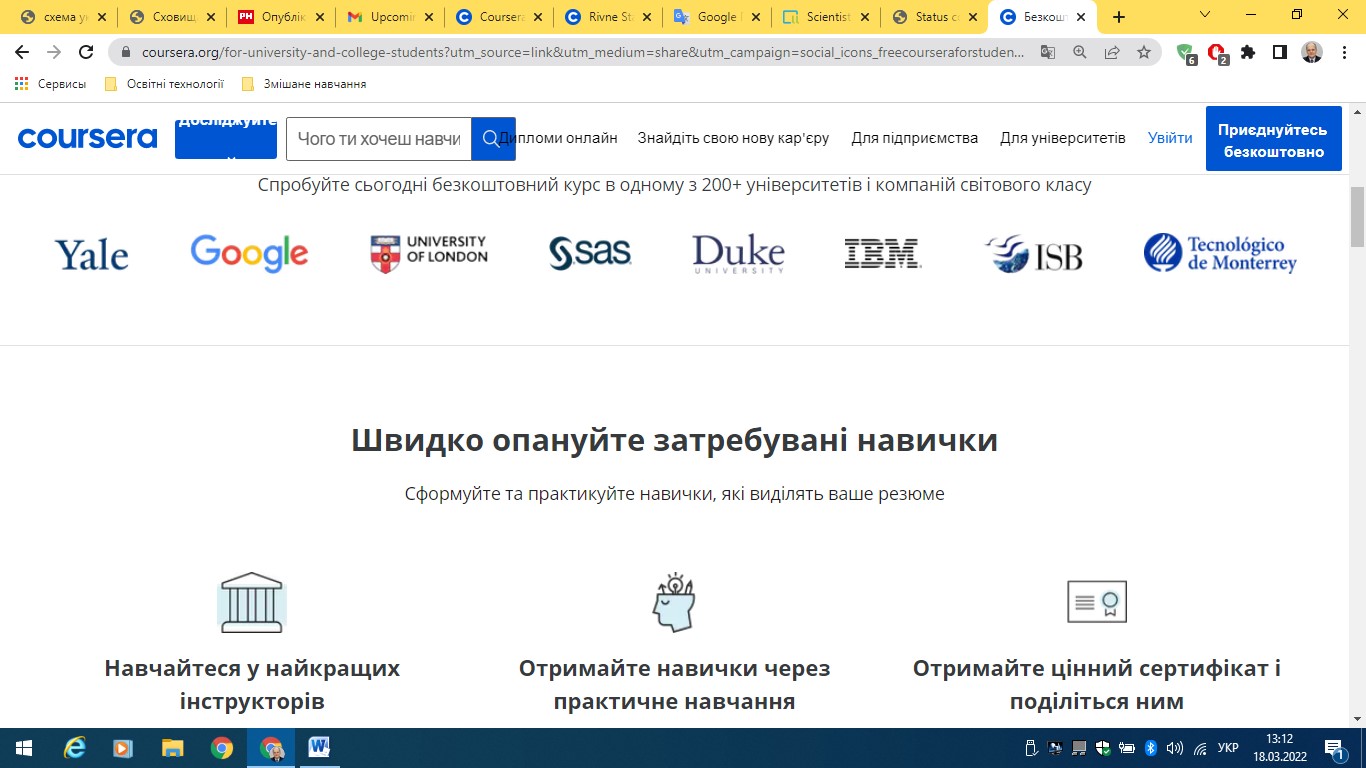Bookmark the page with the star icon
This screenshot has width=1366, height=768.
tap(1144, 52)
